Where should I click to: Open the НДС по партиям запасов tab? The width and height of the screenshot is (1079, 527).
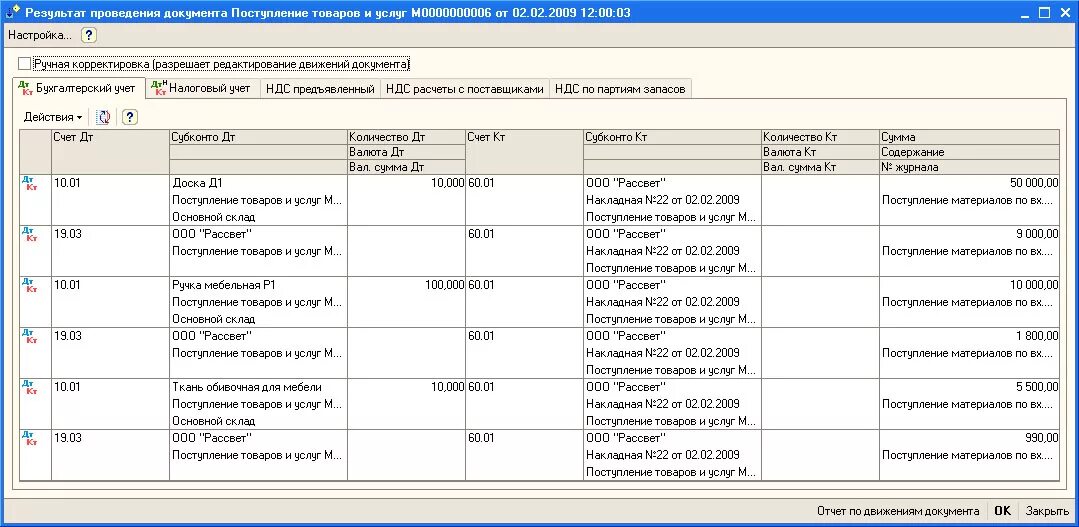[x=620, y=89]
